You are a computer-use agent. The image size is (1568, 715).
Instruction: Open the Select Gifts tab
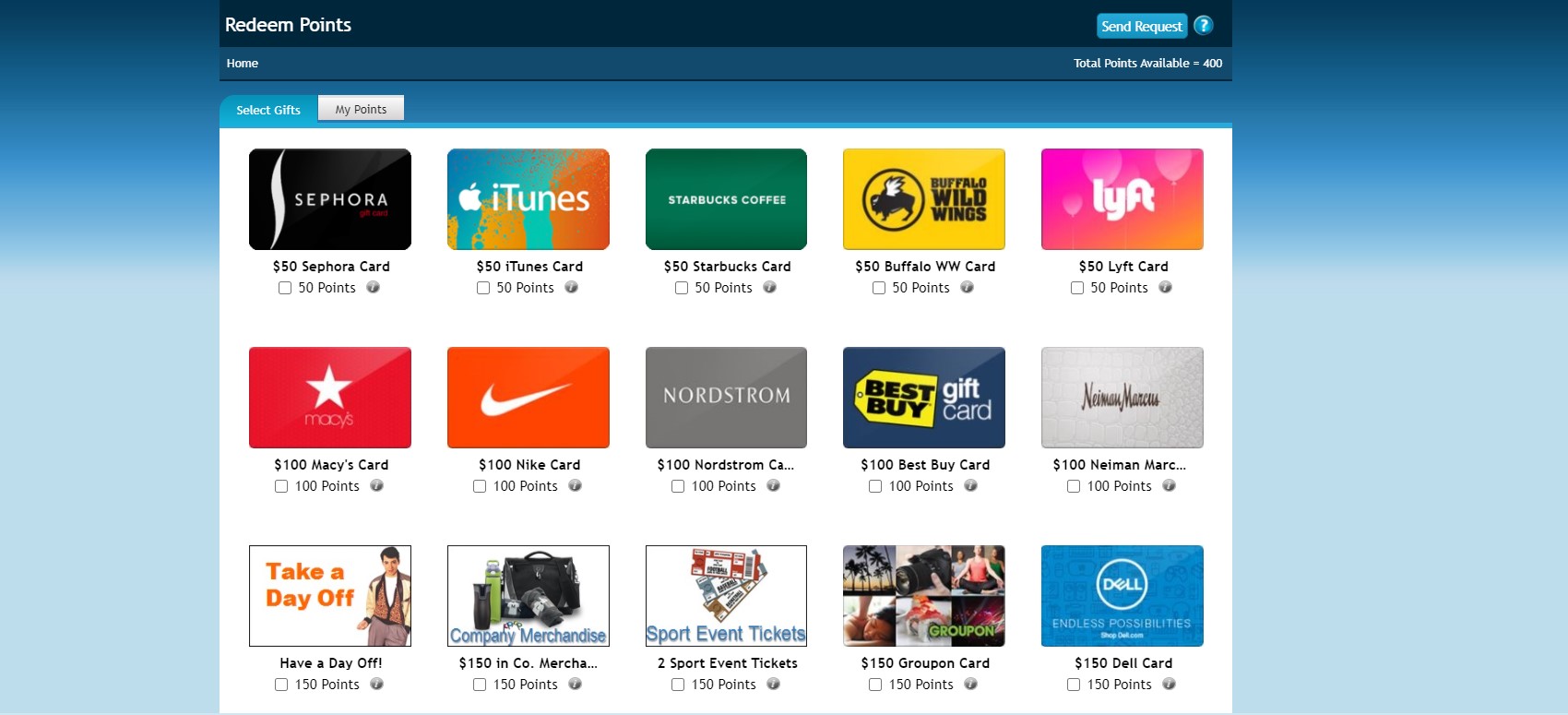pos(268,110)
